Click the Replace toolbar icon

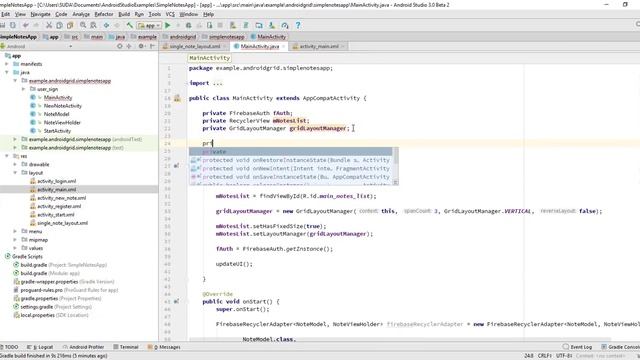coord(93,25)
